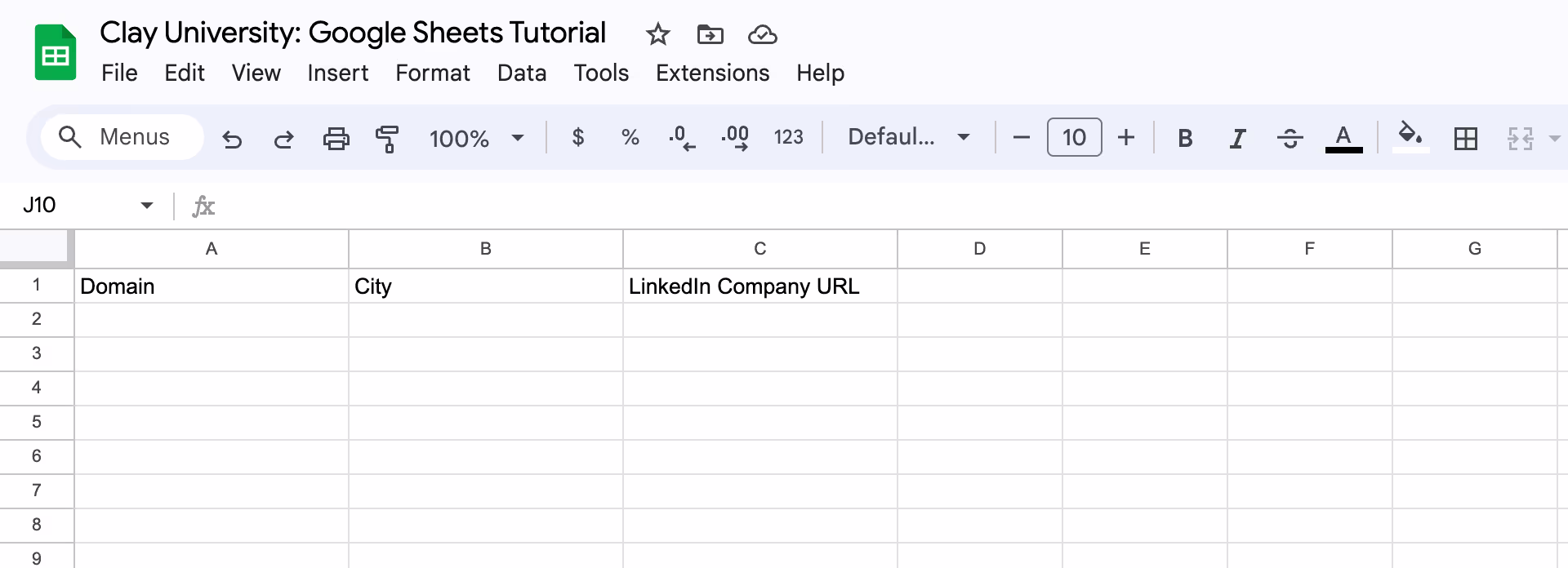Viewport: 1568px width, 568px height.
Task: Toggle italic formatting
Action: 1237,138
